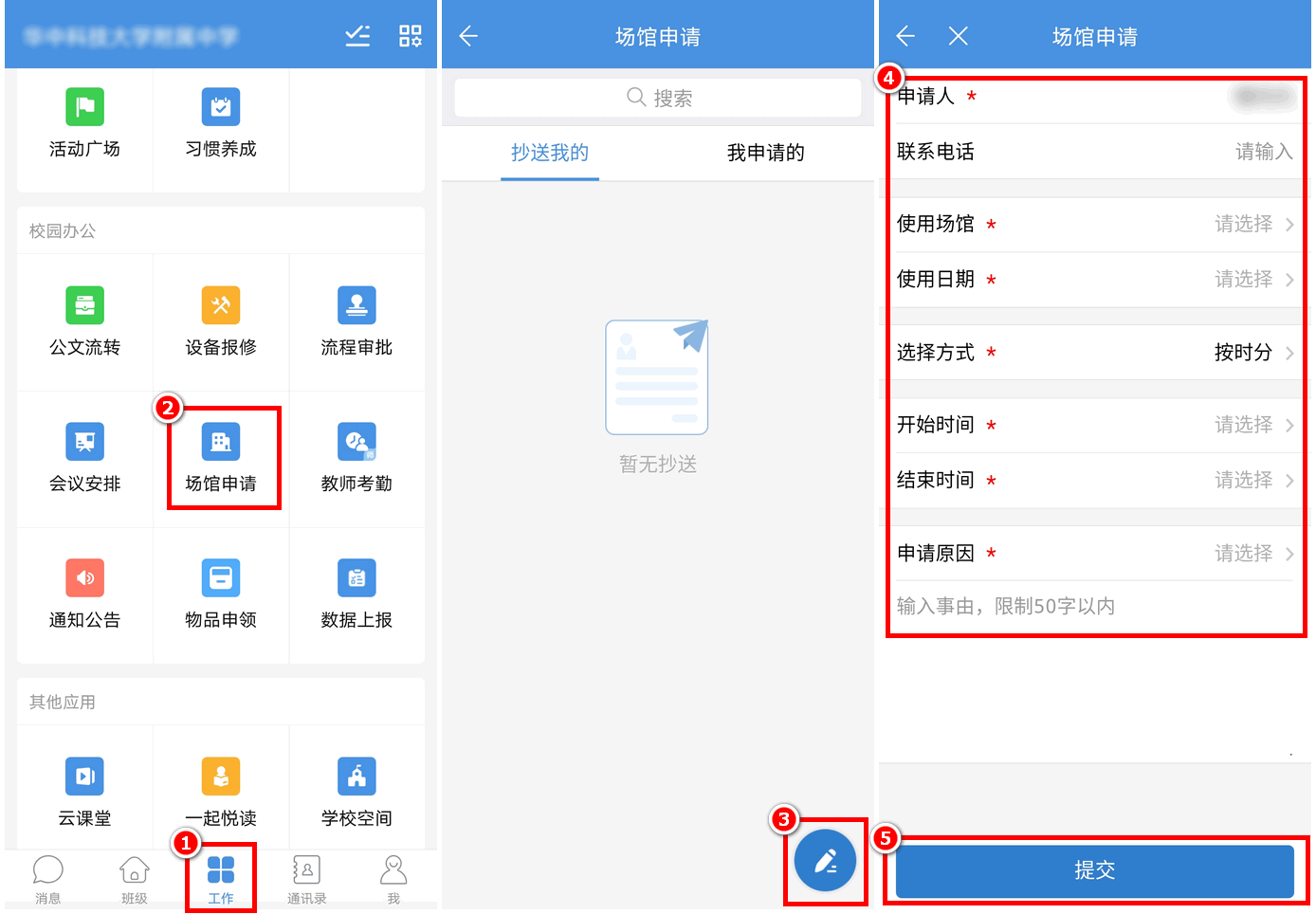Tap the 教师考勤 teacher attendance icon
1316x914 pixels.
pyautogui.click(x=356, y=443)
